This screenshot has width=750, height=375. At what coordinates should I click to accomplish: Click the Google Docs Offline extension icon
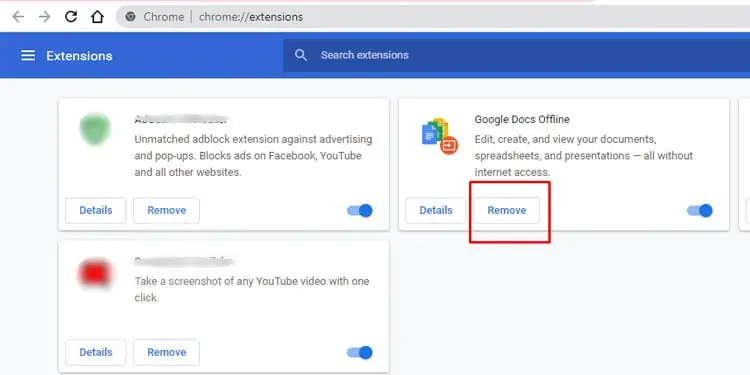click(x=440, y=136)
